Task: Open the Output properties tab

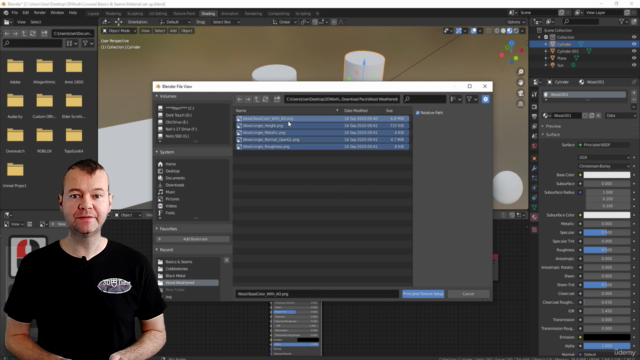Action: (x=534, y=117)
